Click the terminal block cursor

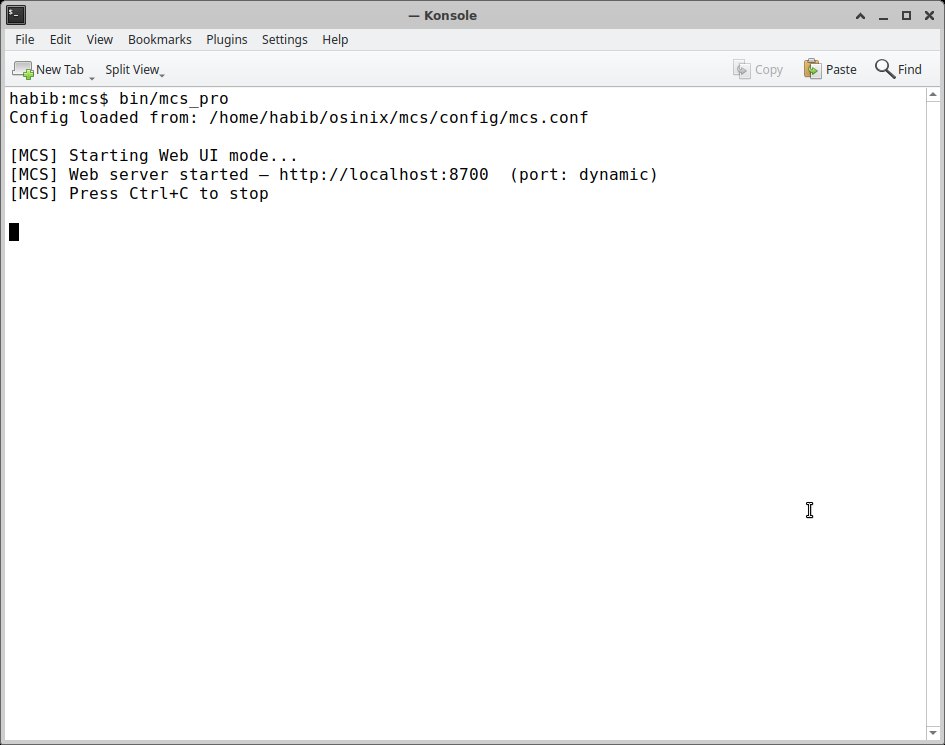point(14,231)
